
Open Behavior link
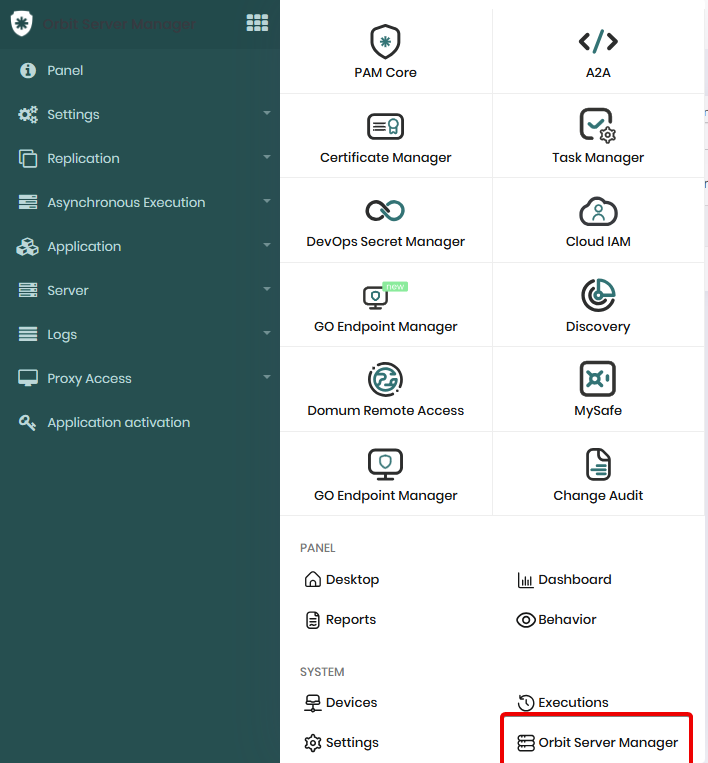(x=556, y=620)
